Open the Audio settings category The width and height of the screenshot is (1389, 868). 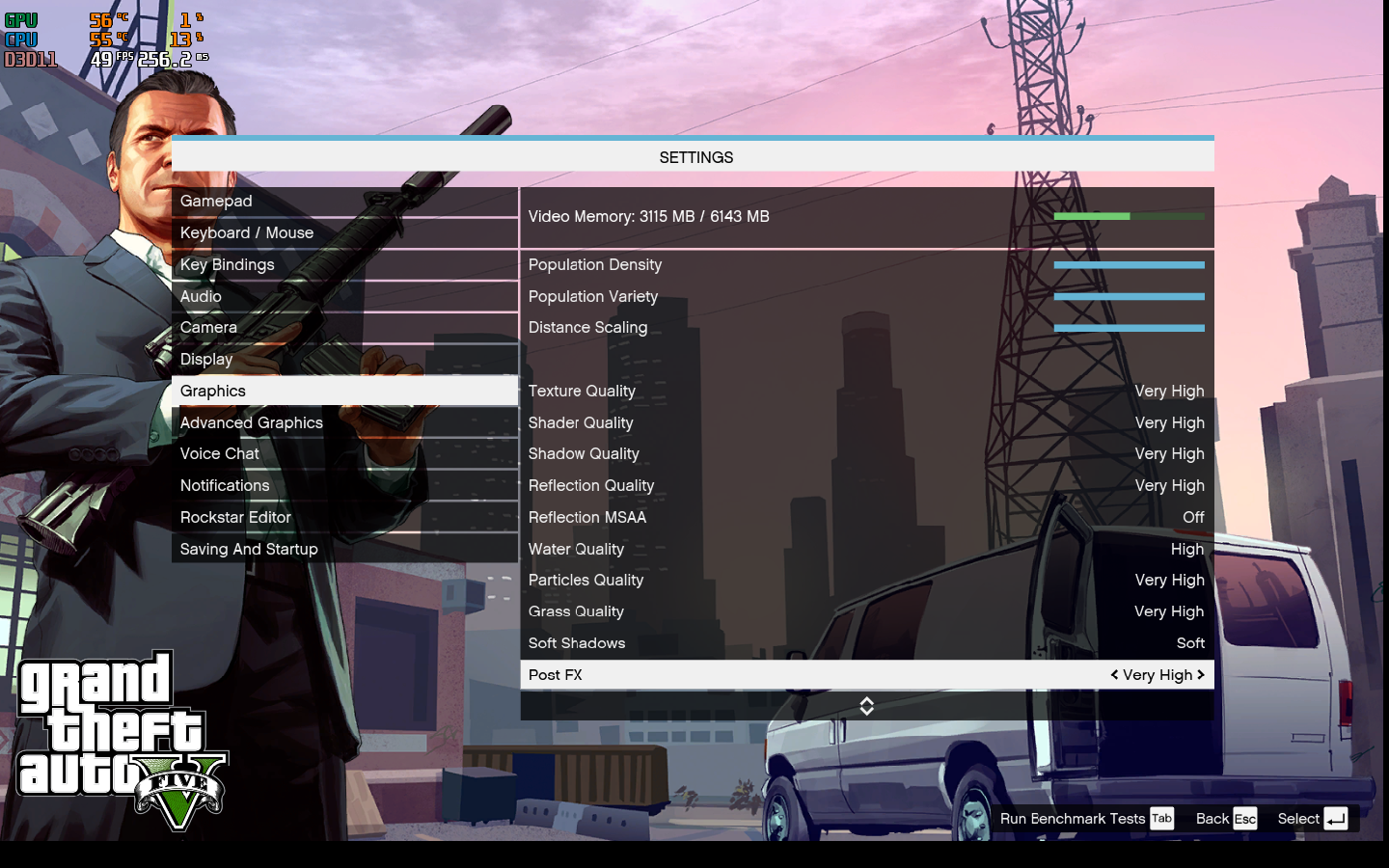click(344, 296)
